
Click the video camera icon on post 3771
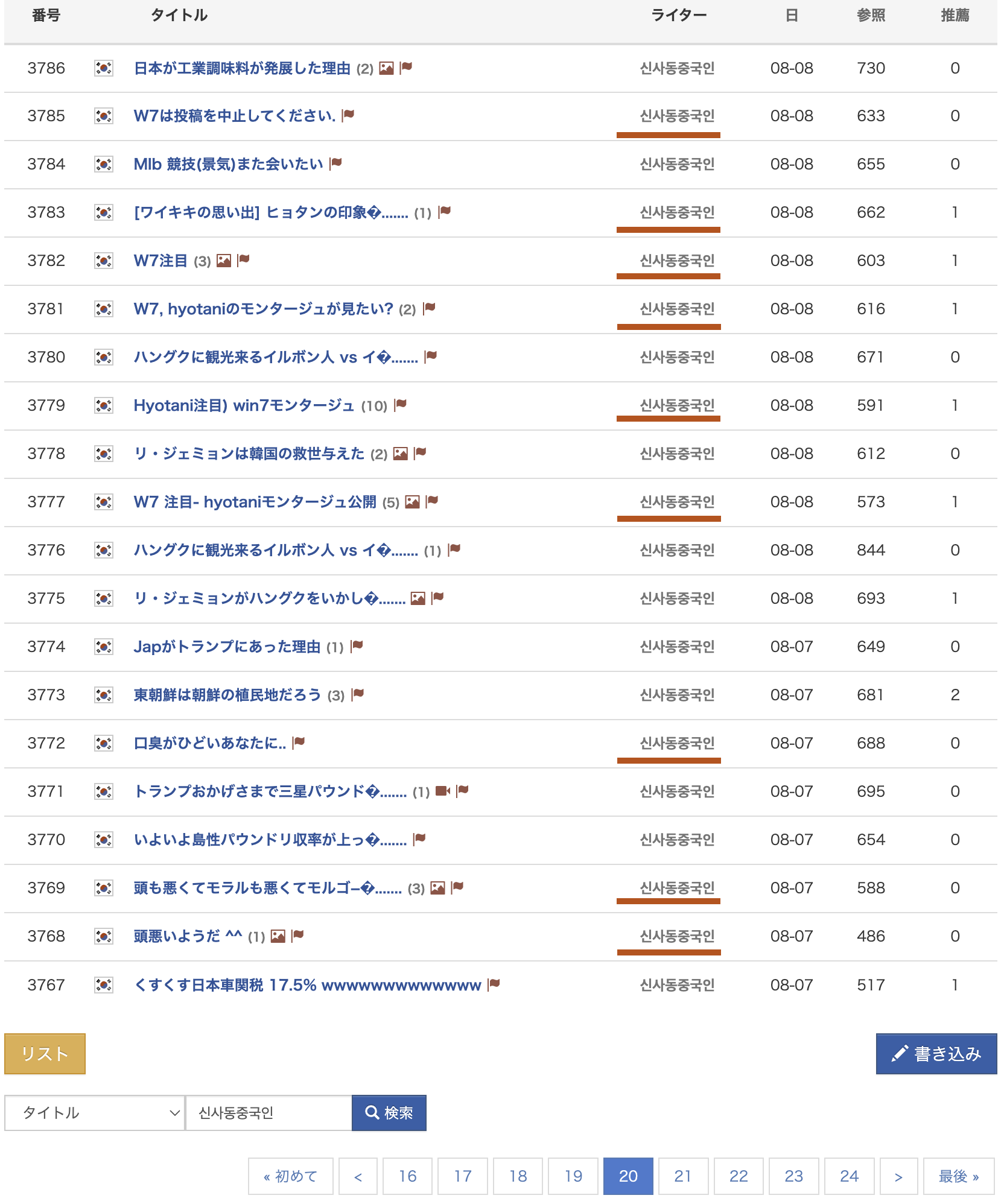click(443, 791)
